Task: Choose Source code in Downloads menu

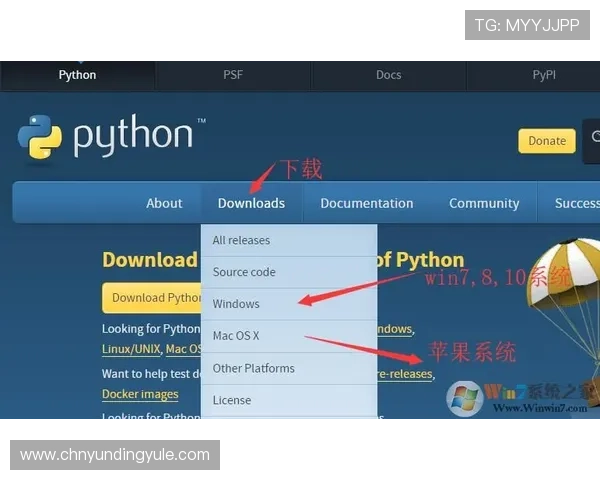Action: (x=244, y=272)
